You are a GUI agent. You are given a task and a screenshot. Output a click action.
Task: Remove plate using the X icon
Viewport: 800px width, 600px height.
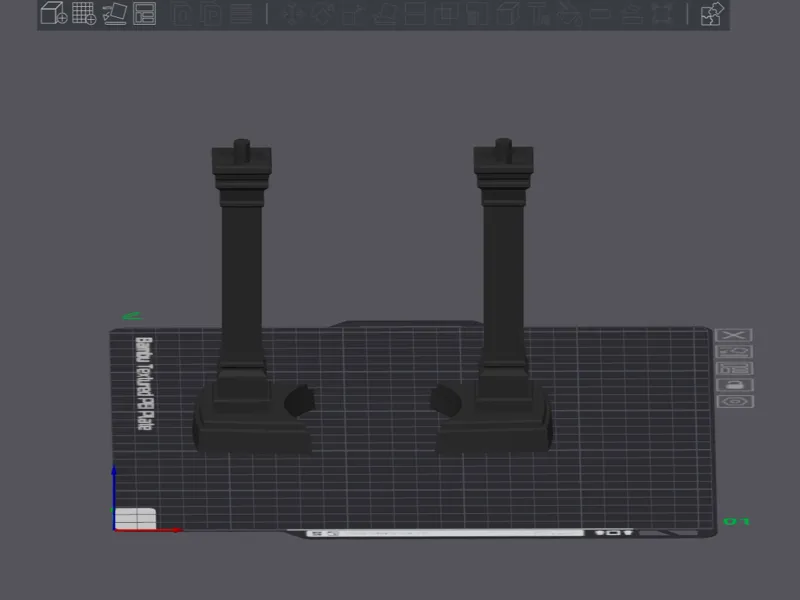pos(734,335)
